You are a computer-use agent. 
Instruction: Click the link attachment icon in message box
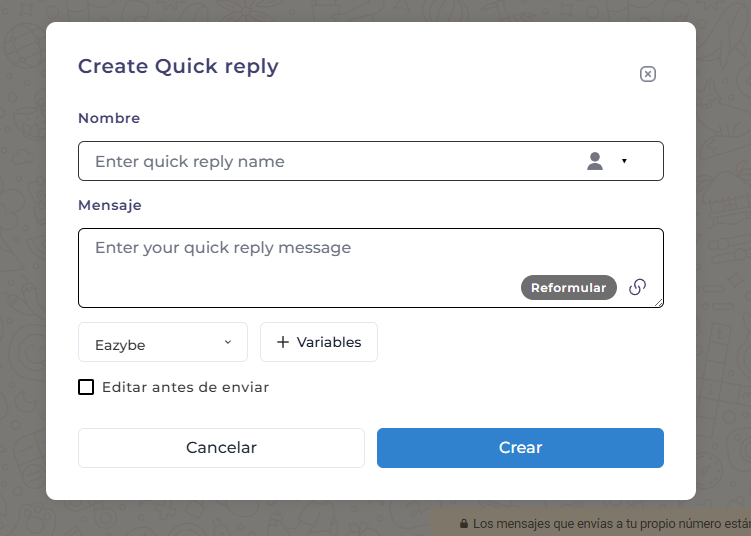pyautogui.click(x=637, y=287)
